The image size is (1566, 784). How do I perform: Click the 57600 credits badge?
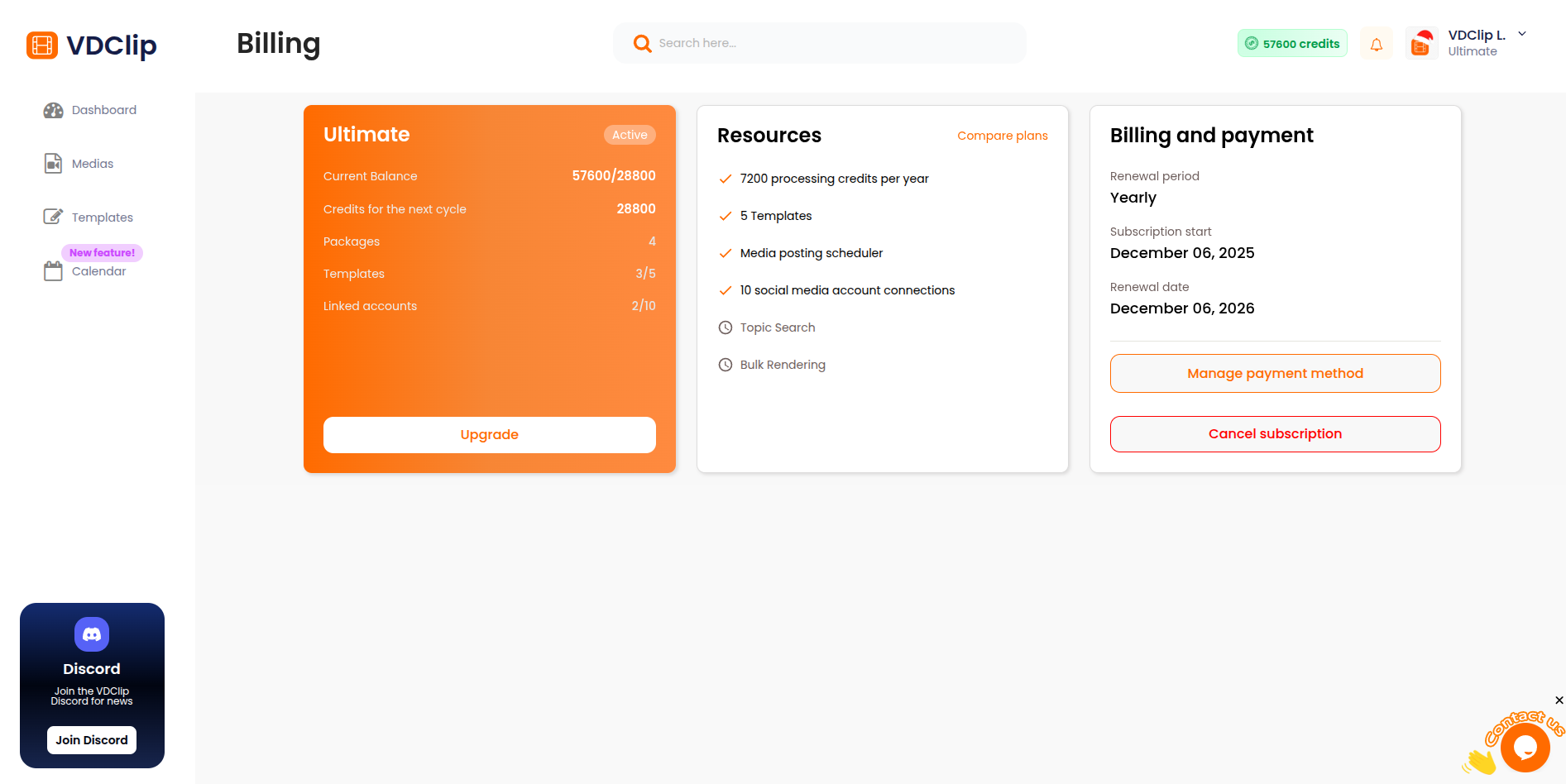click(x=1291, y=43)
